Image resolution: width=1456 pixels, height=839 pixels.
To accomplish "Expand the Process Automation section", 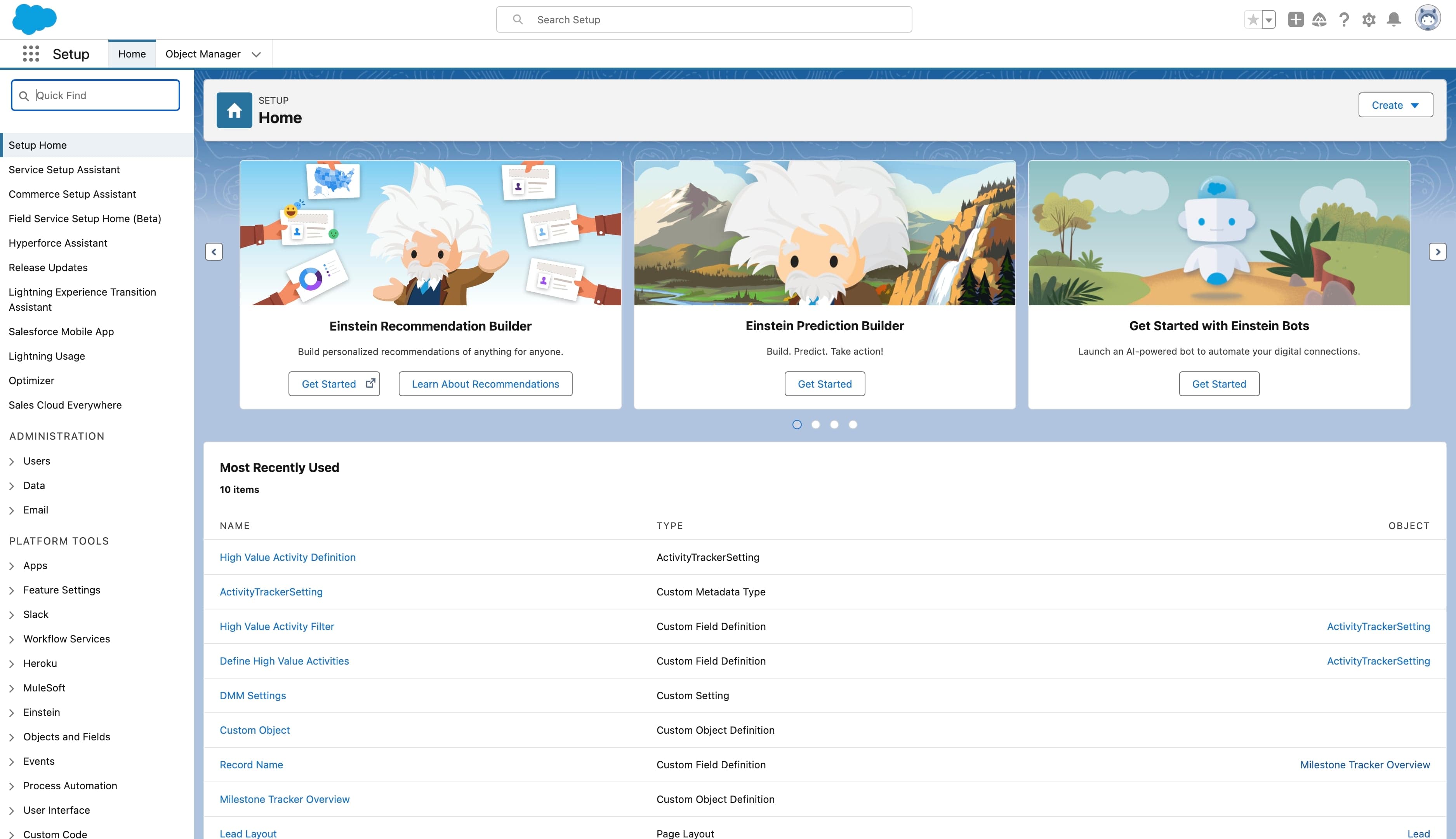I will coord(12,787).
